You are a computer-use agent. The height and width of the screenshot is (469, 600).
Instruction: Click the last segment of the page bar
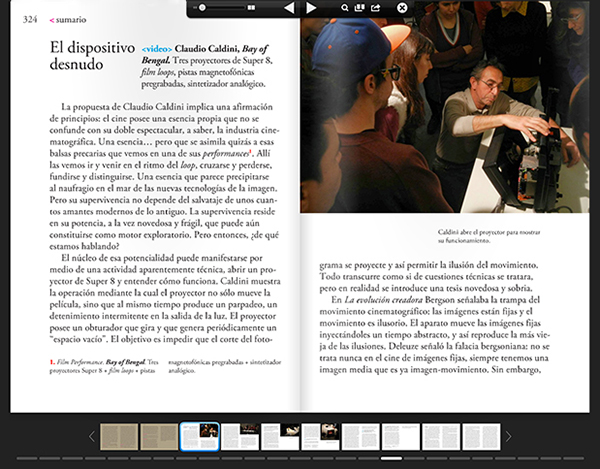coord(573,458)
